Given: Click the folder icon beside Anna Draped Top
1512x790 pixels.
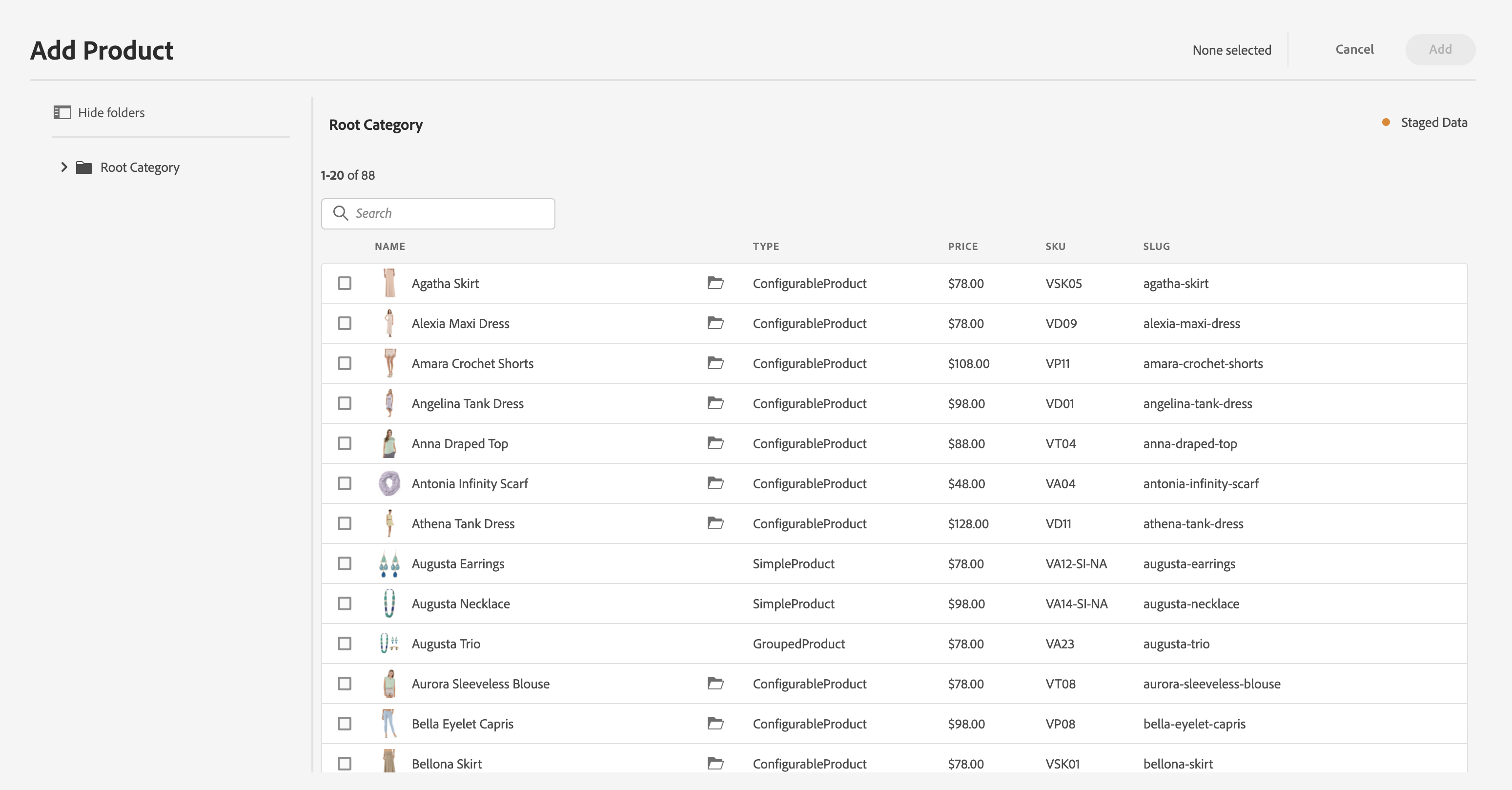Looking at the screenshot, I should click(x=715, y=443).
